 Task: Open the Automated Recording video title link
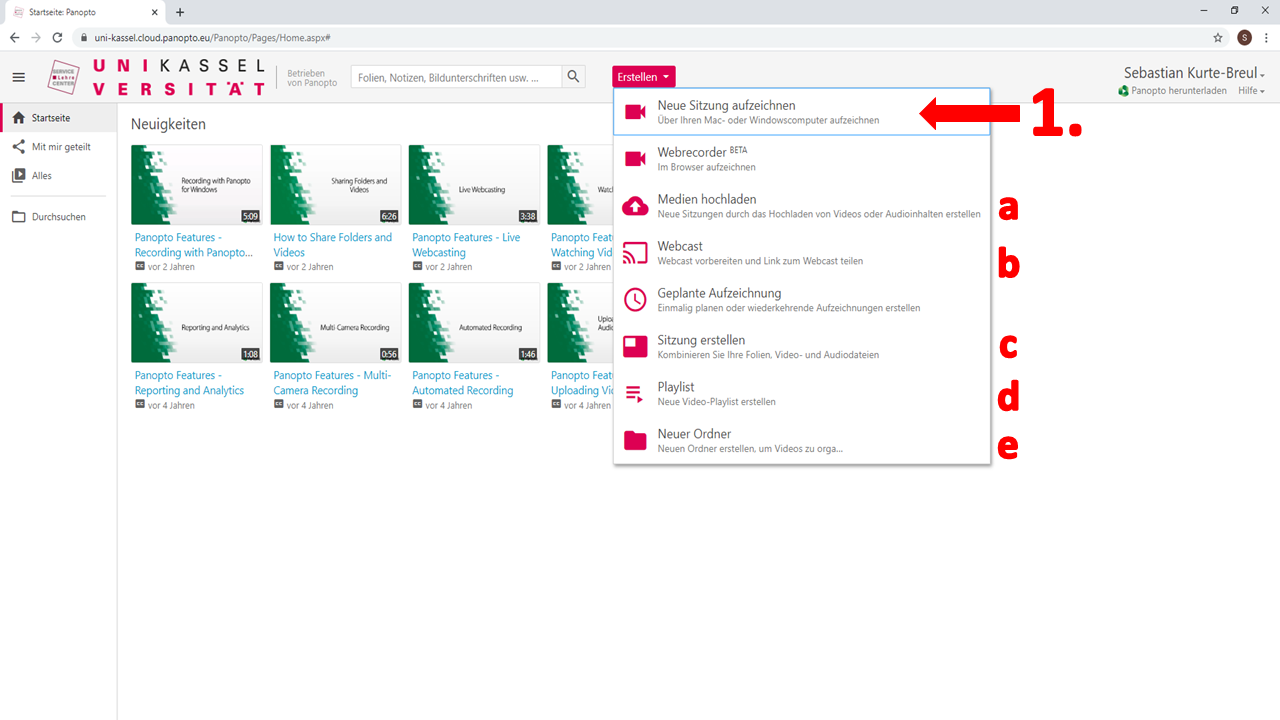point(463,383)
